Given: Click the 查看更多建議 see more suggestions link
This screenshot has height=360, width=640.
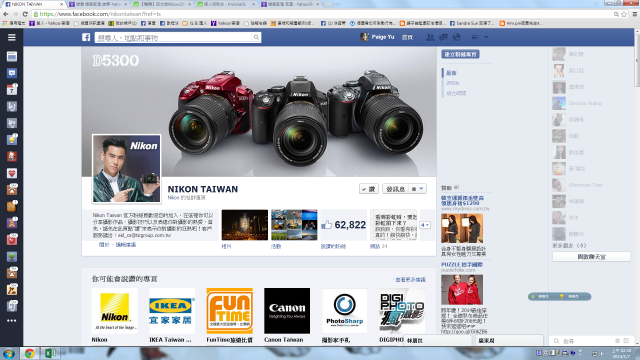Looking at the screenshot, I should click(411, 280).
